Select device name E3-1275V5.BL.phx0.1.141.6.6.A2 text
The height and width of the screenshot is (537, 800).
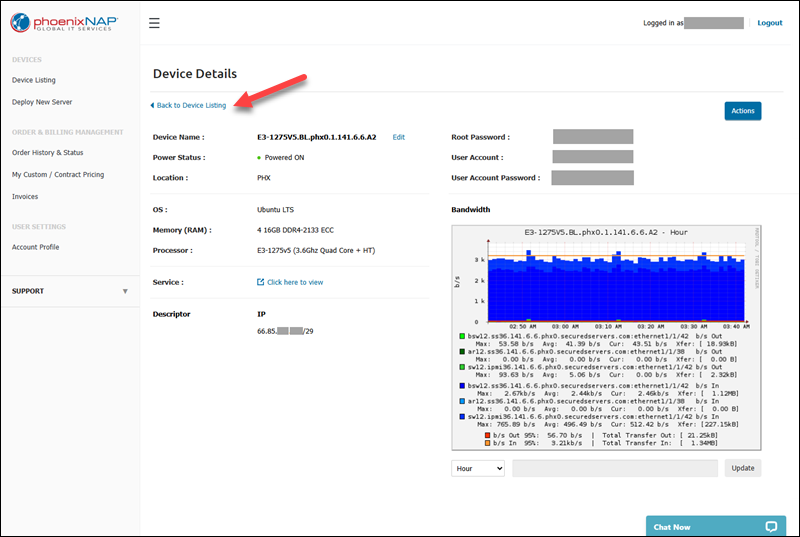pyautogui.click(x=316, y=137)
